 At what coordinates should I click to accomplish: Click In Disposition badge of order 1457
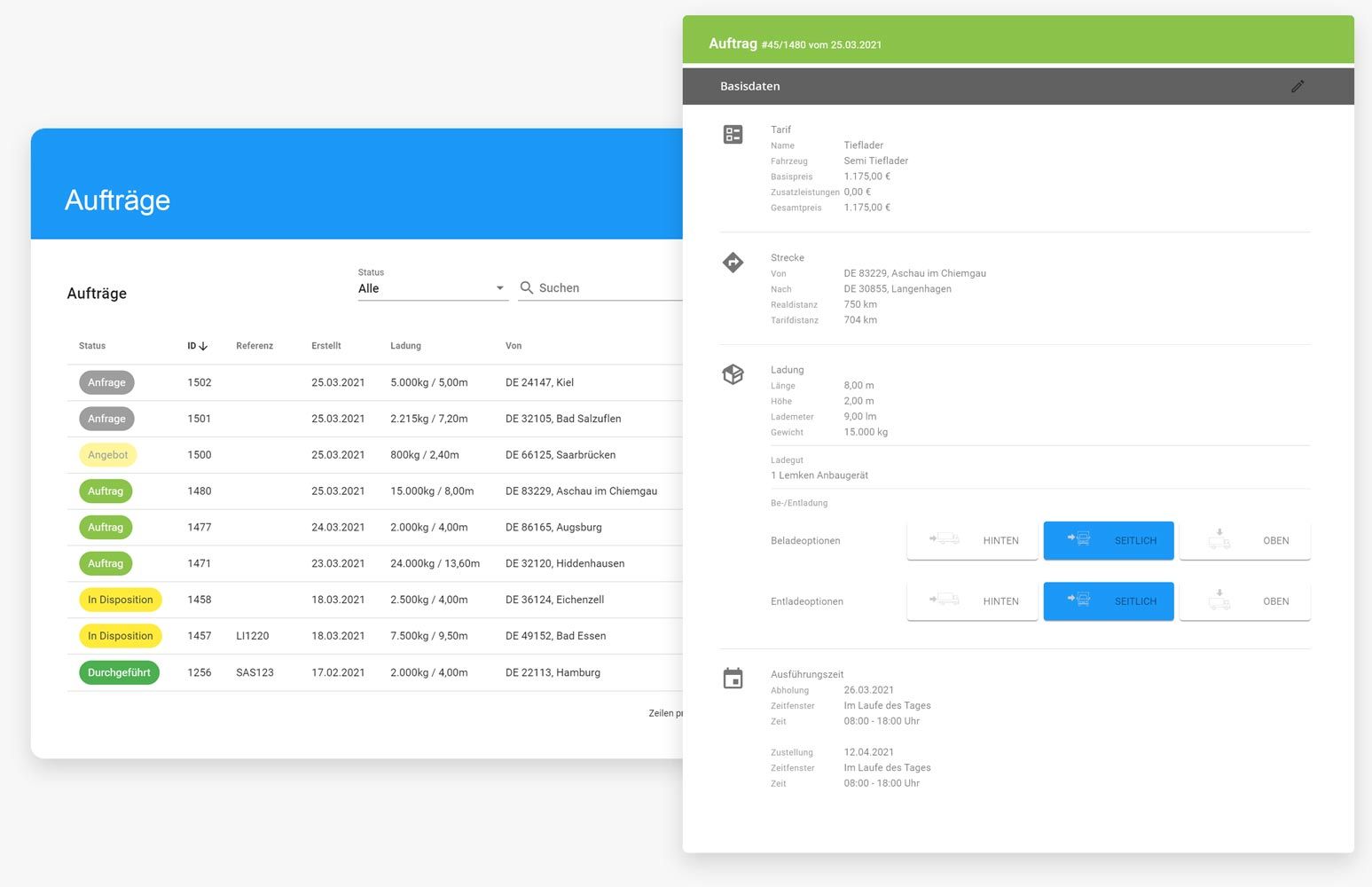point(121,636)
